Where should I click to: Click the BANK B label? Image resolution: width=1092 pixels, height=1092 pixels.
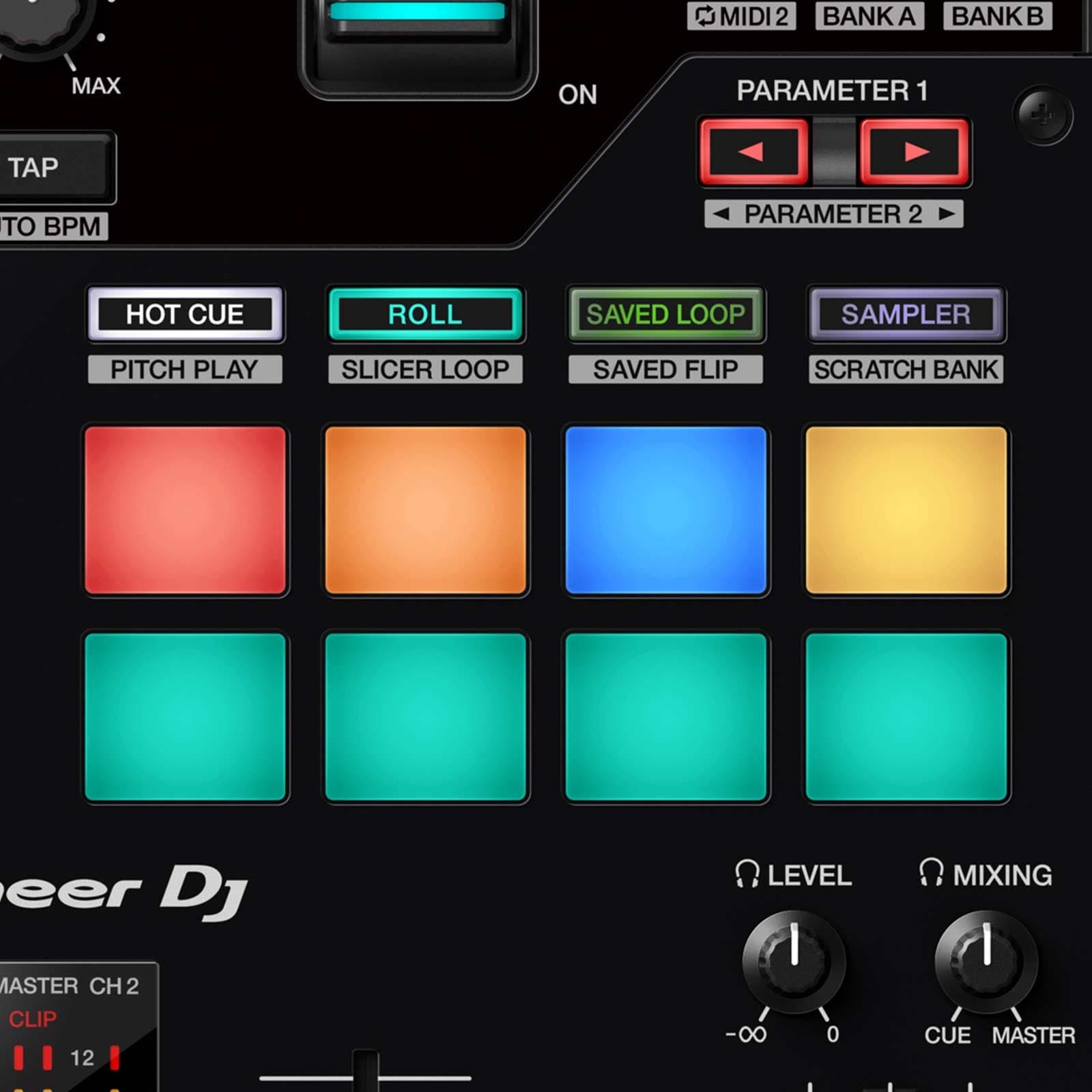coord(997,16)
